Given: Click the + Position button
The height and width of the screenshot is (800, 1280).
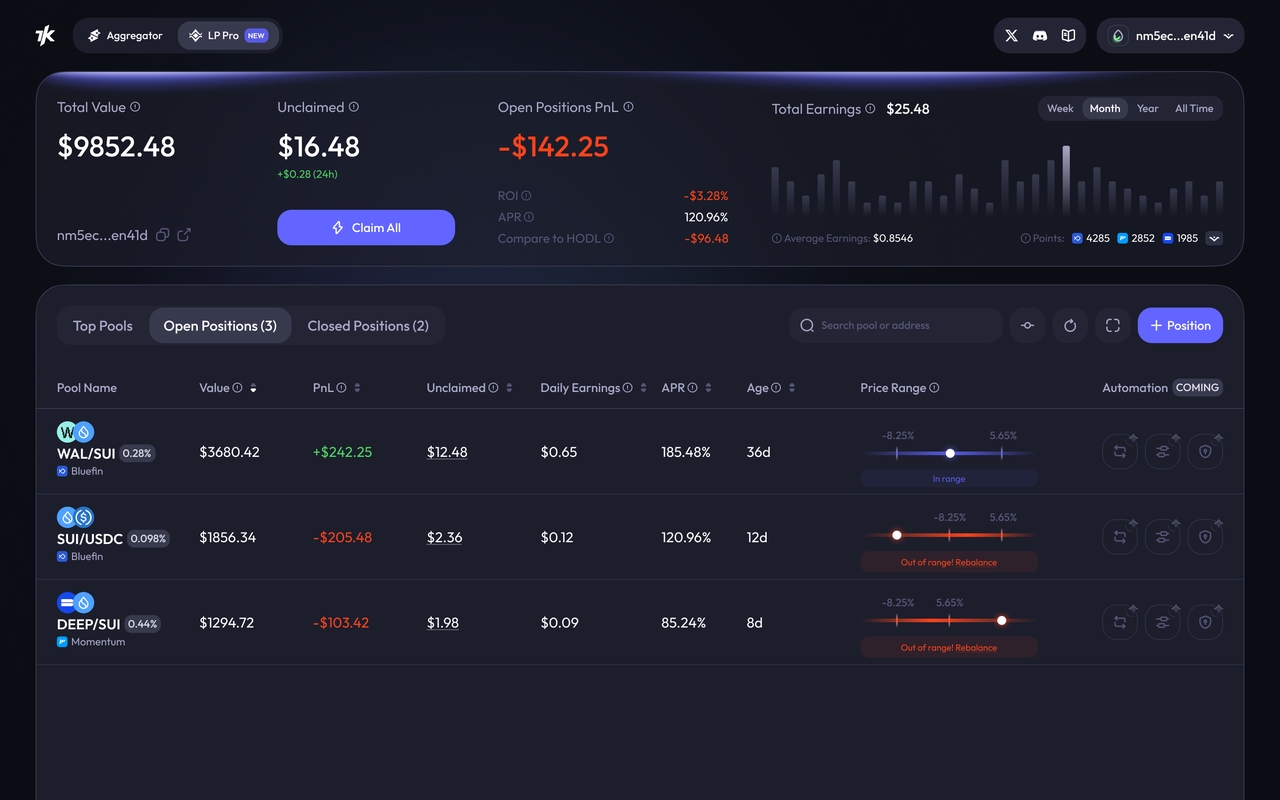Looking at the screenshot, I should pos(1180,326).
